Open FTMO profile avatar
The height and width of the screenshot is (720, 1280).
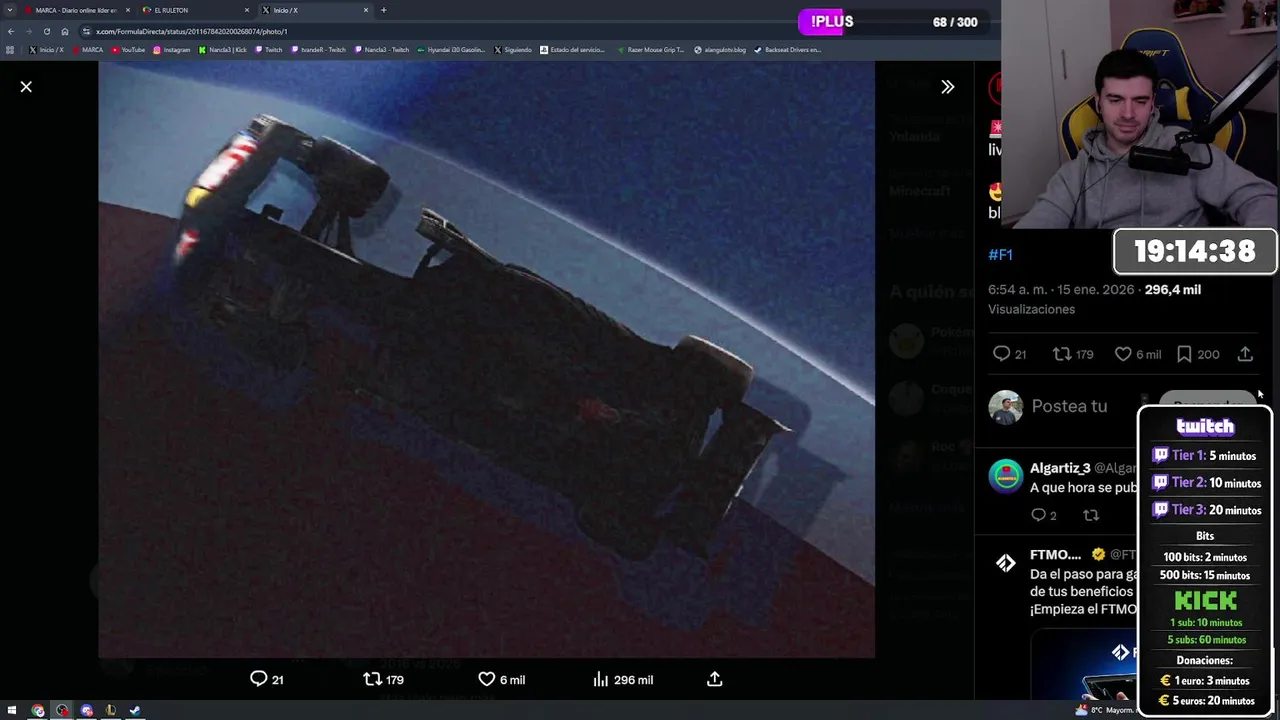point(1006,564)
